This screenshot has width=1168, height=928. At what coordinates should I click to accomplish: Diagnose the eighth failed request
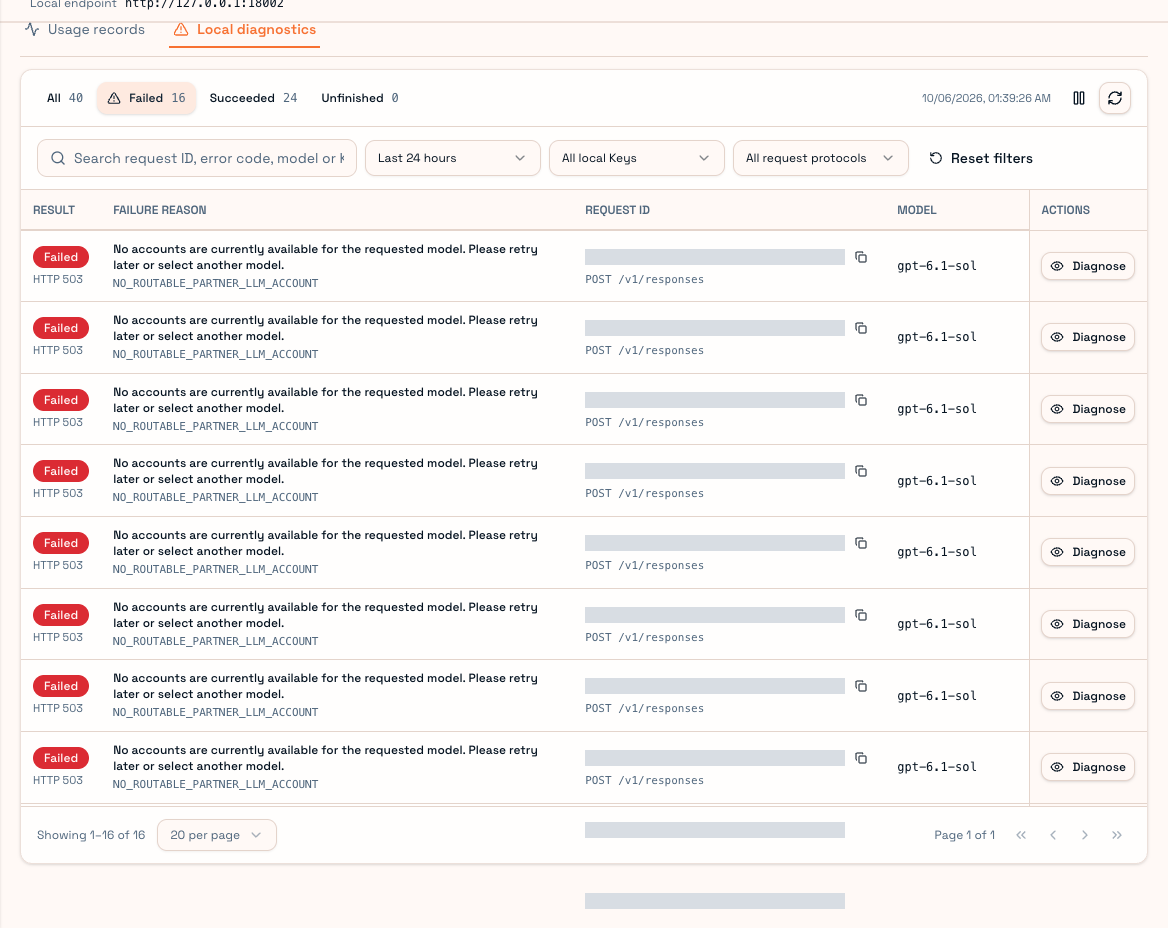point(1088,767)
